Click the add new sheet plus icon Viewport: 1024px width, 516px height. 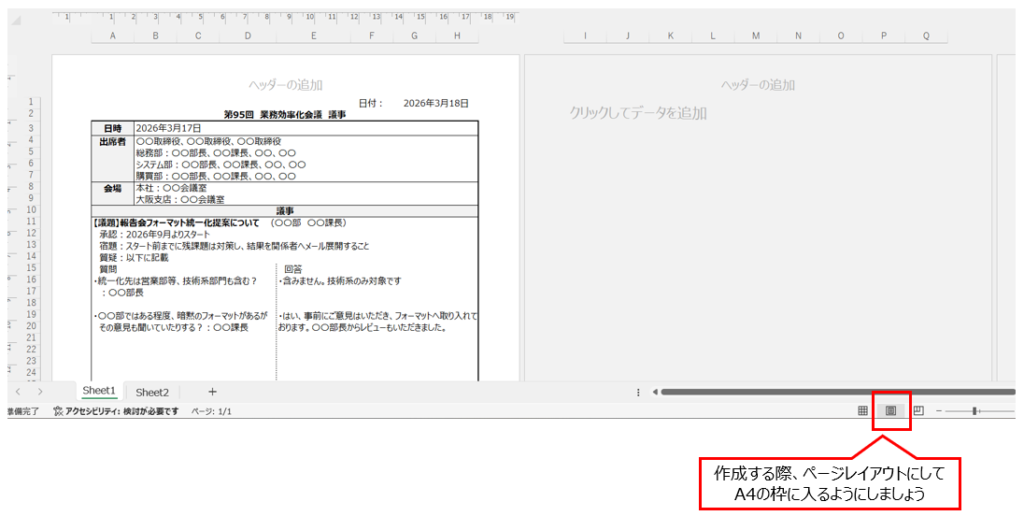[212, 391]
